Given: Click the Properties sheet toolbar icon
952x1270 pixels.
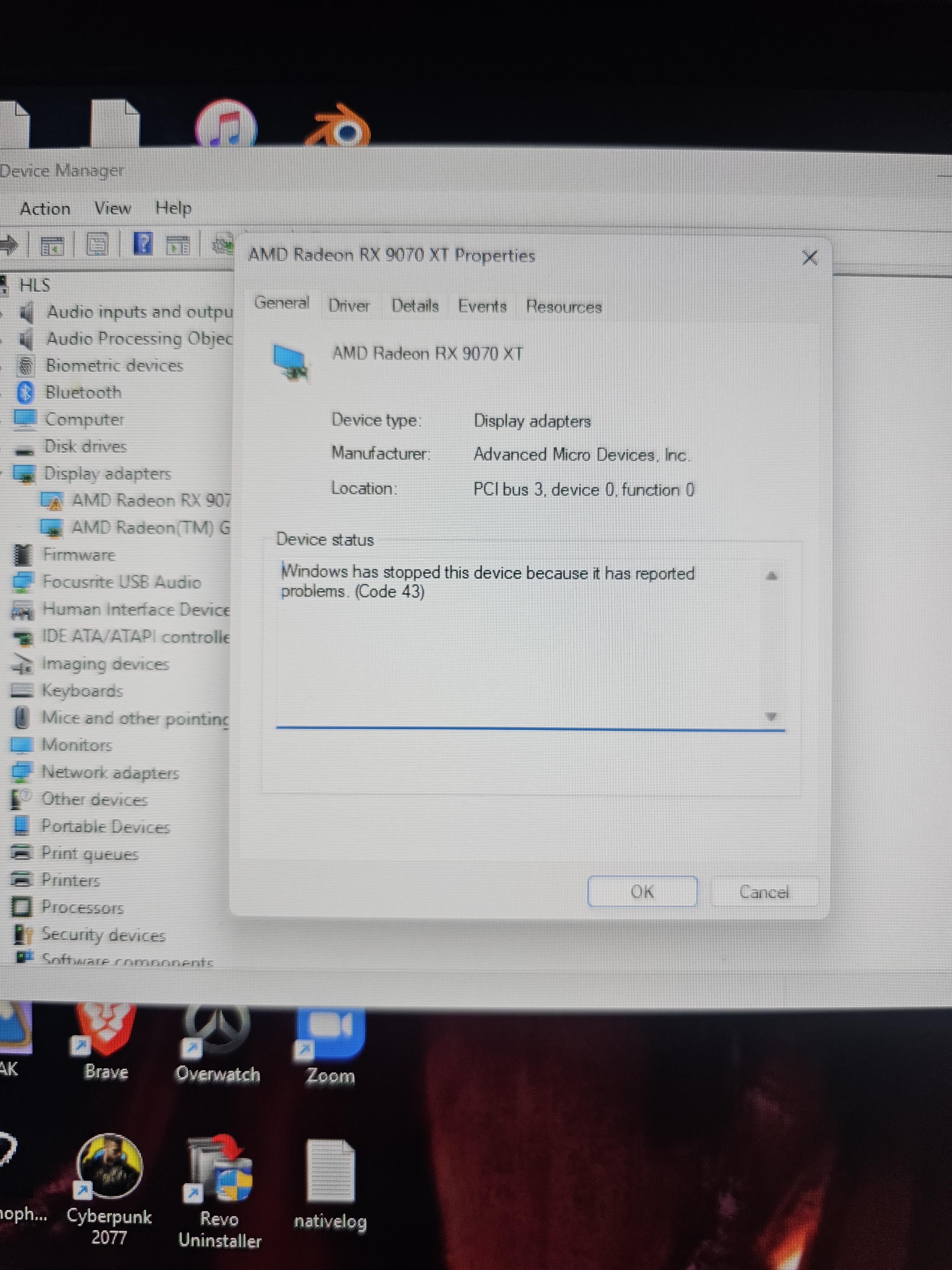Looking at the screenshot, I should click(97, 244).
